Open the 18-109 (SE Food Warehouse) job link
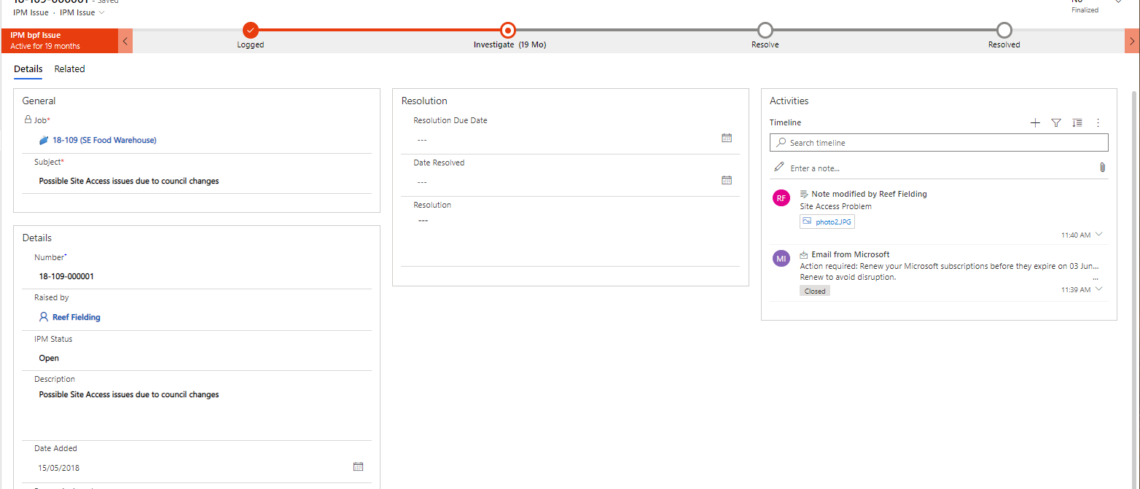This screenshot has height=489, width=1140. click(x=104, y=140)
